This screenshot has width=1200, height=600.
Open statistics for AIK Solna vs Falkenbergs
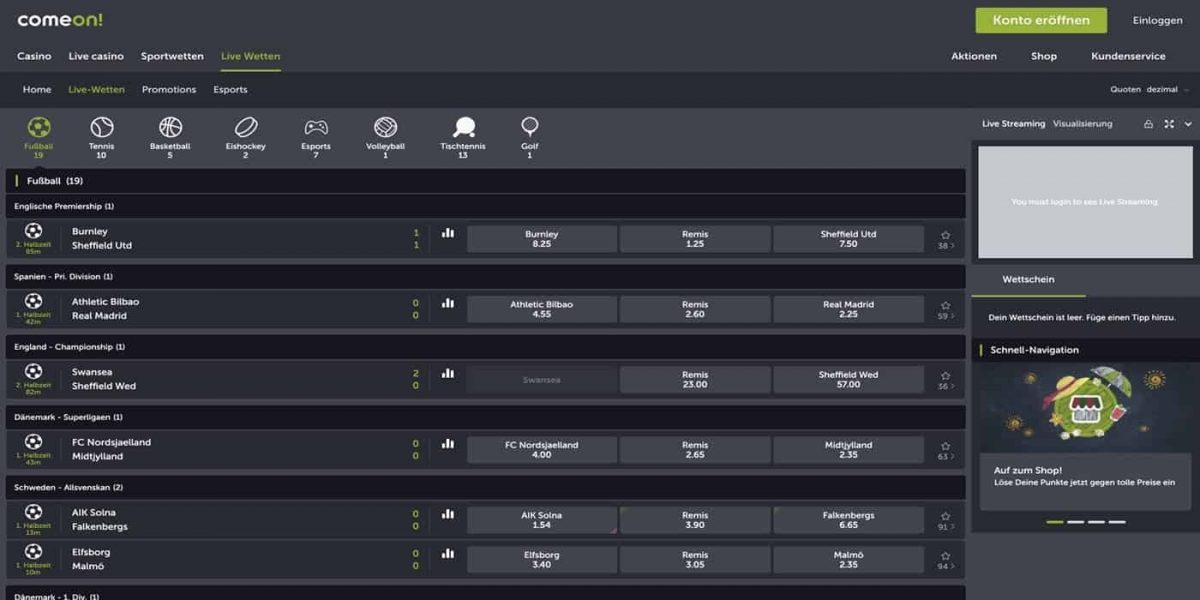point(448,513)
